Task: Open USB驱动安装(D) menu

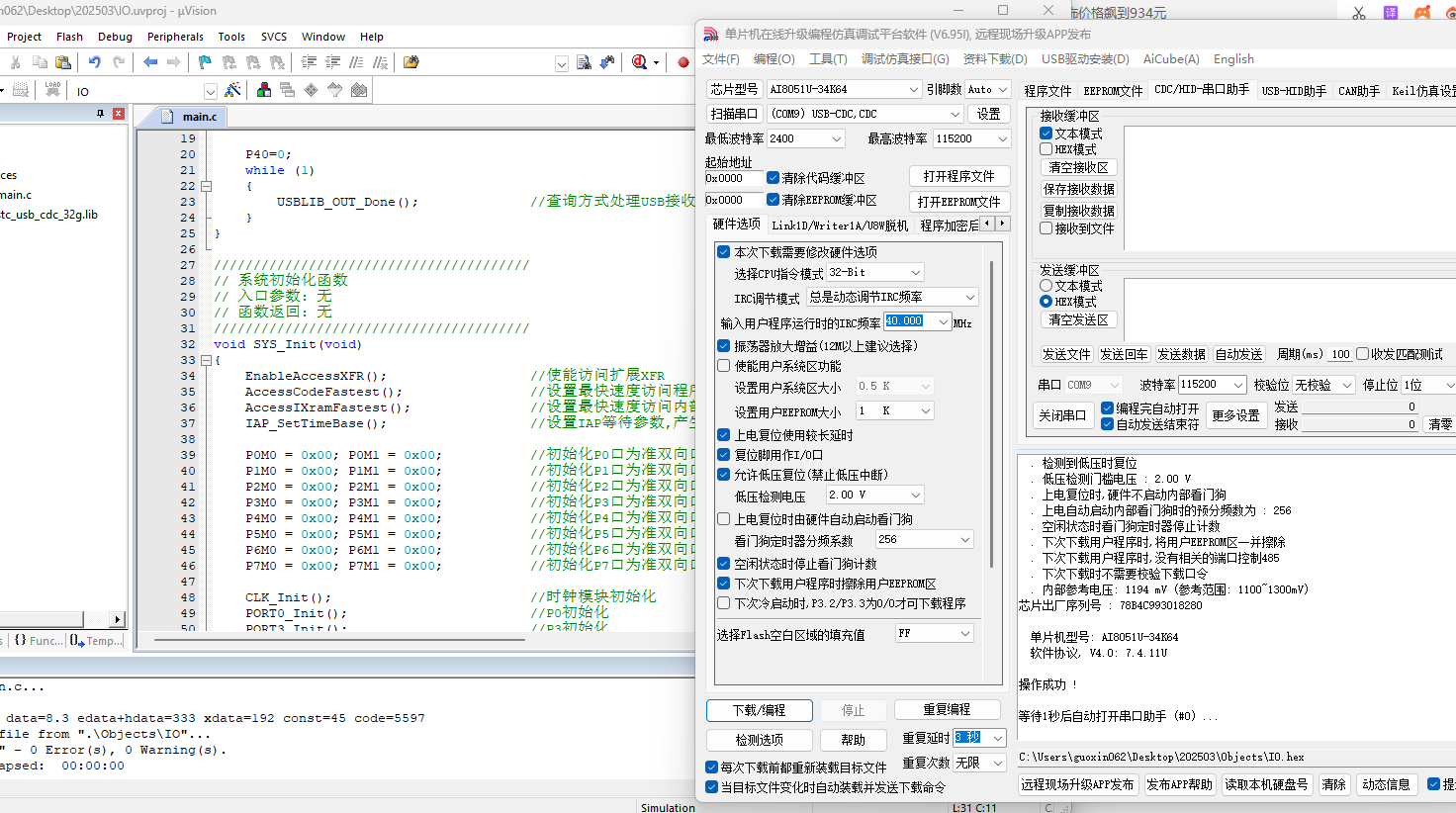Action: (x=1085, y=59)
